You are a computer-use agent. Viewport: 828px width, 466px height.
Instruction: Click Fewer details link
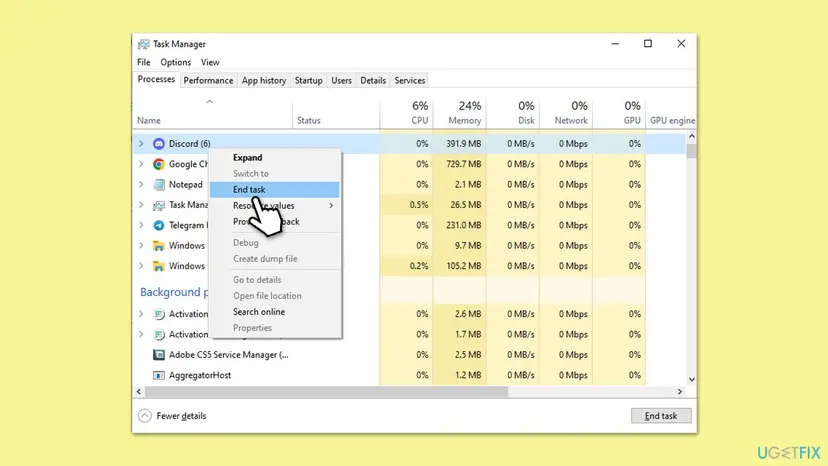[x=181, y=416]
